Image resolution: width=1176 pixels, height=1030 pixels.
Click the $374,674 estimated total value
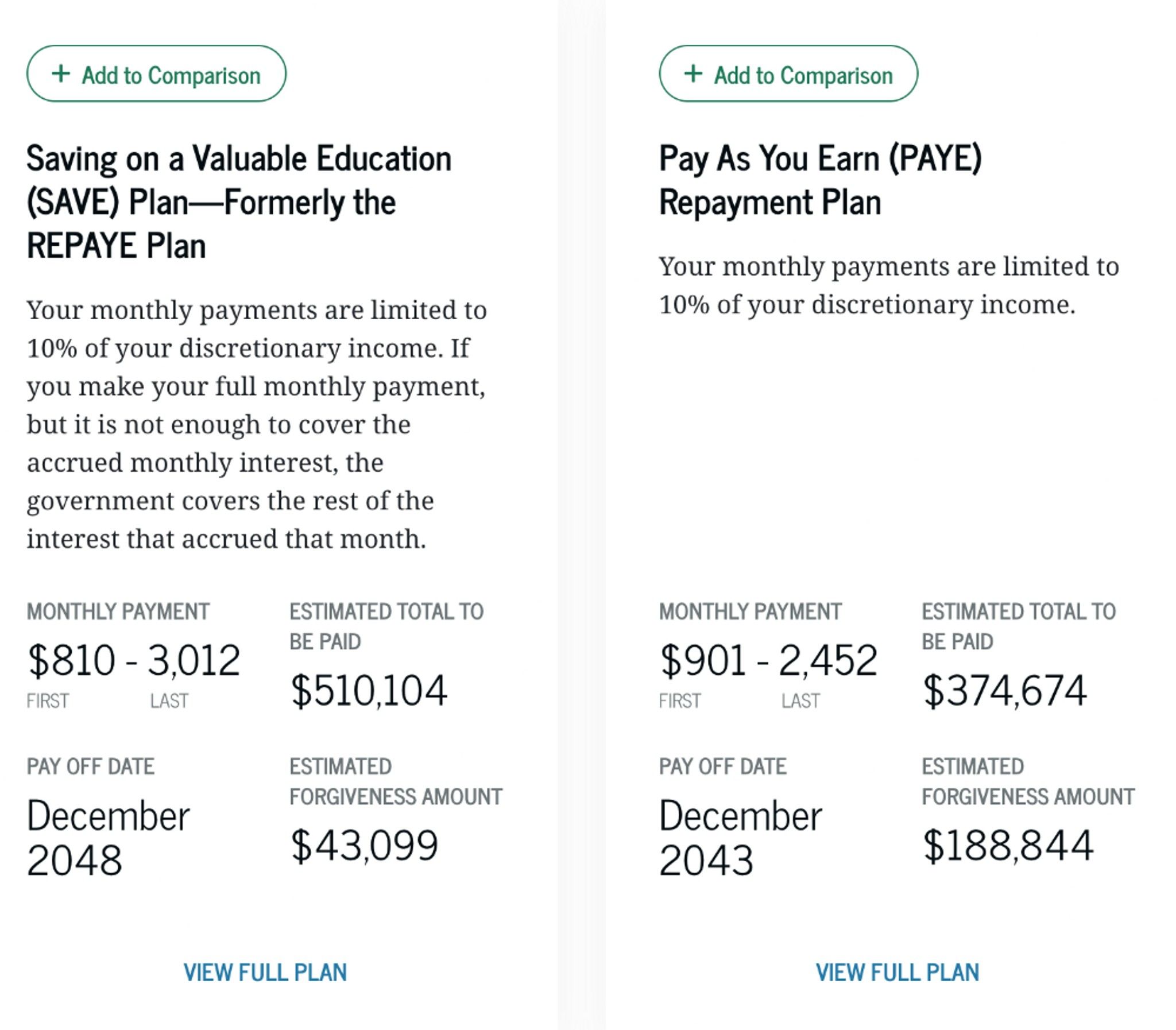pyautogui.click(x=1005, y=690)
